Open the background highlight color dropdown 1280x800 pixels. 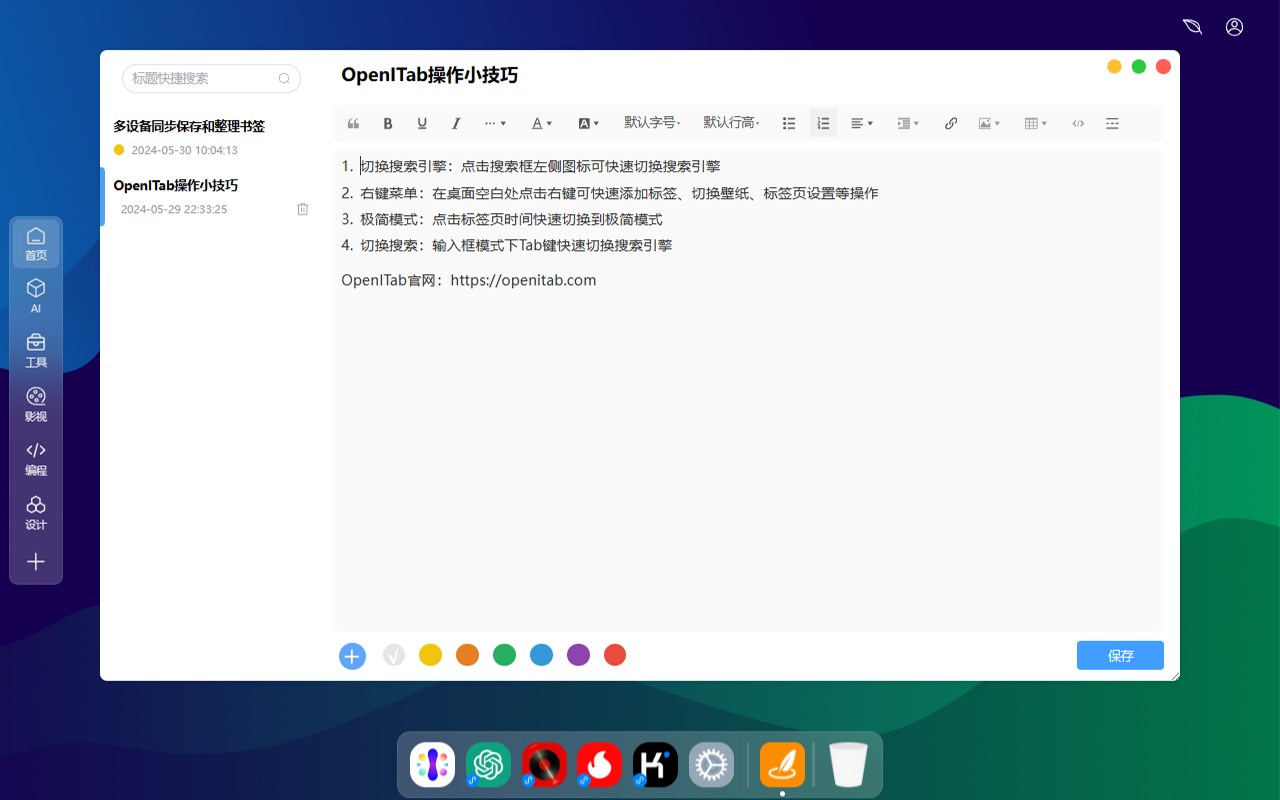click(589, 123)
